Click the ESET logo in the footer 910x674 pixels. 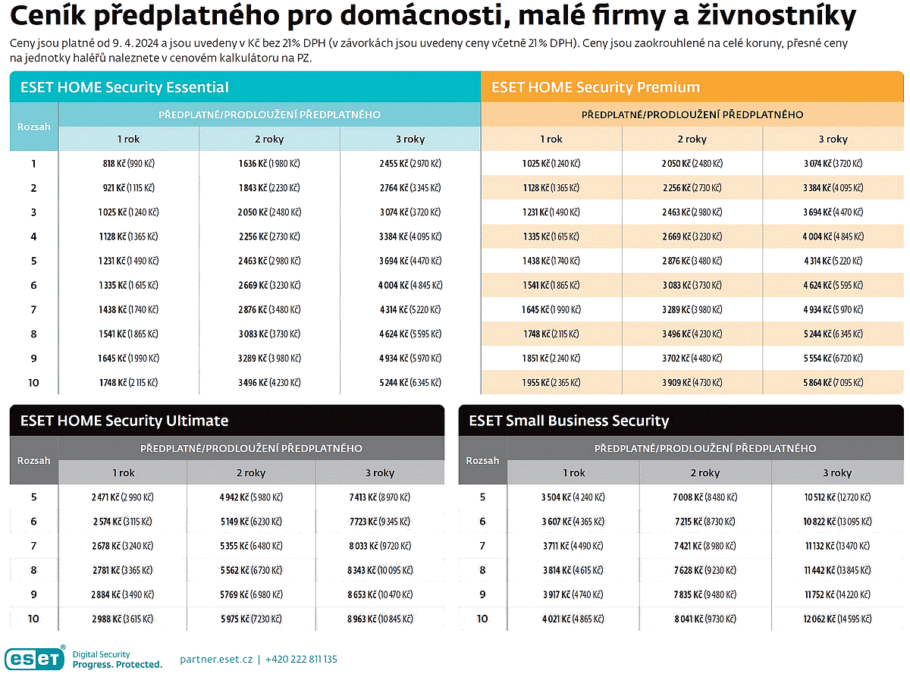coord(34,658)
